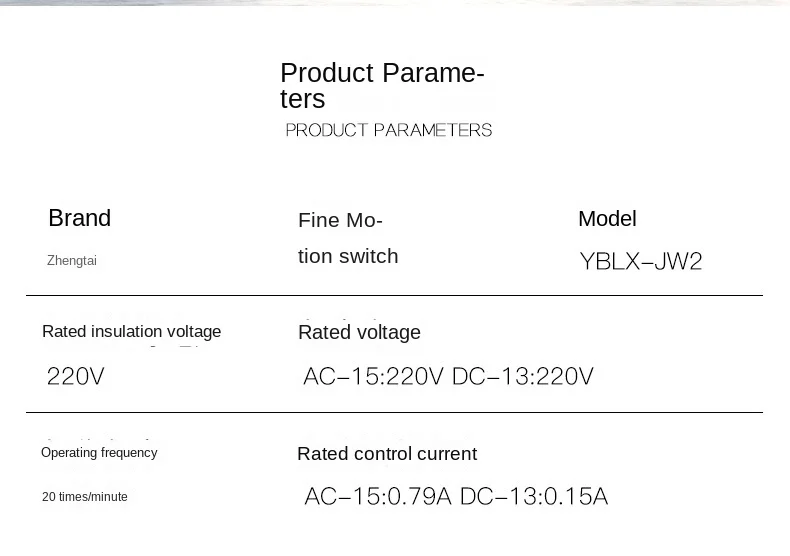Click the 'Rated voltage' label
790x556 pixels.
click(359, 332)
